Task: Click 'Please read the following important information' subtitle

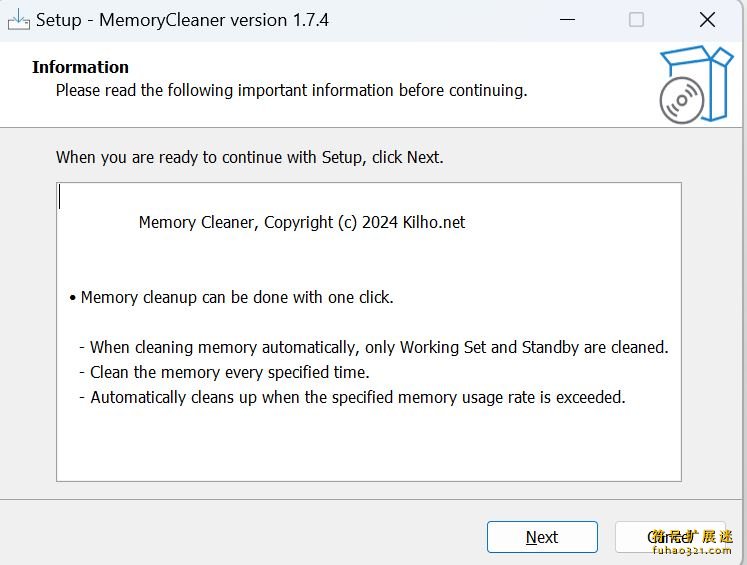Action: (x=291, y=90)
